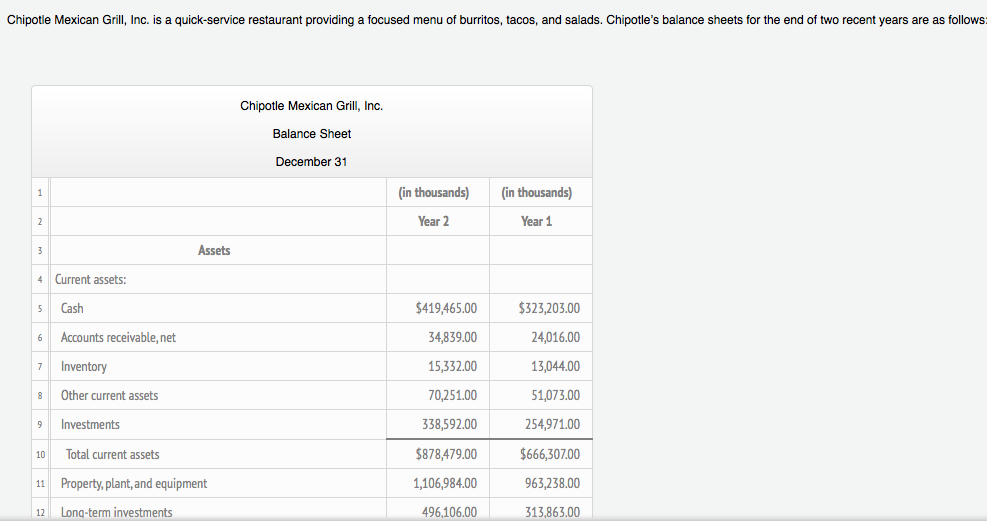Click Total current assets value $878,479.00
This screenshot has width=987, height=521.
446,454
